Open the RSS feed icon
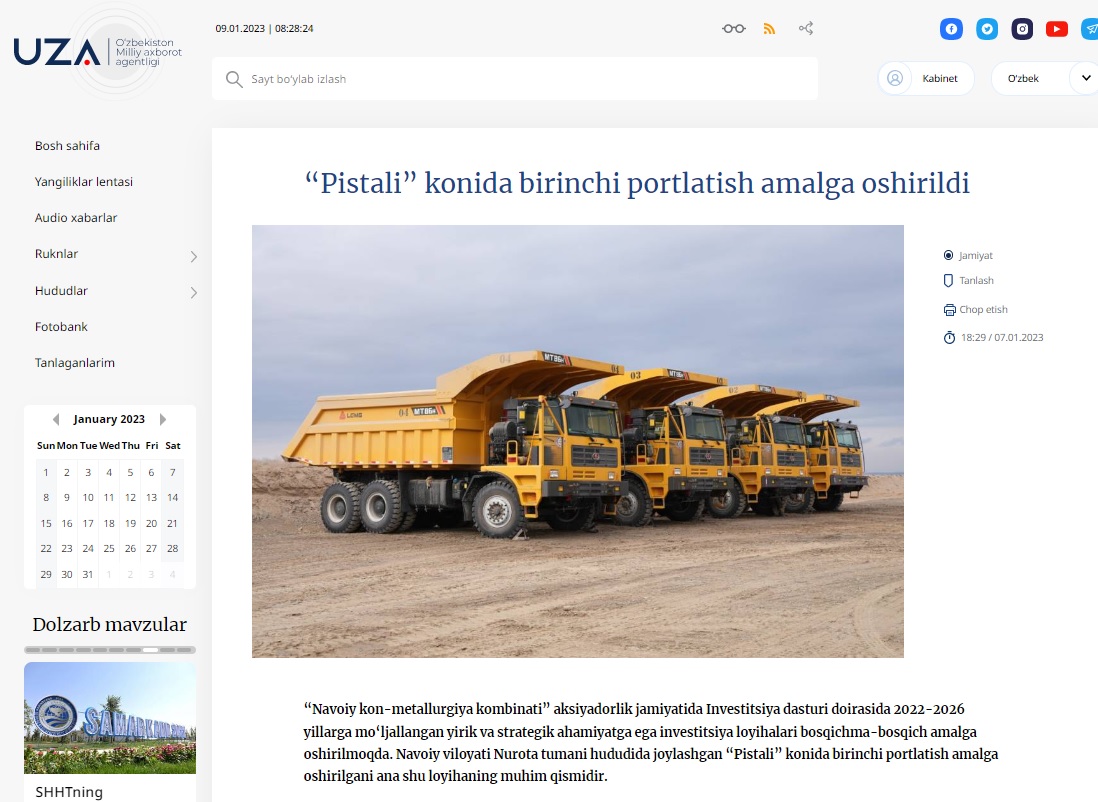Viewport: 1098px width, 802px height. click(769, 29)
